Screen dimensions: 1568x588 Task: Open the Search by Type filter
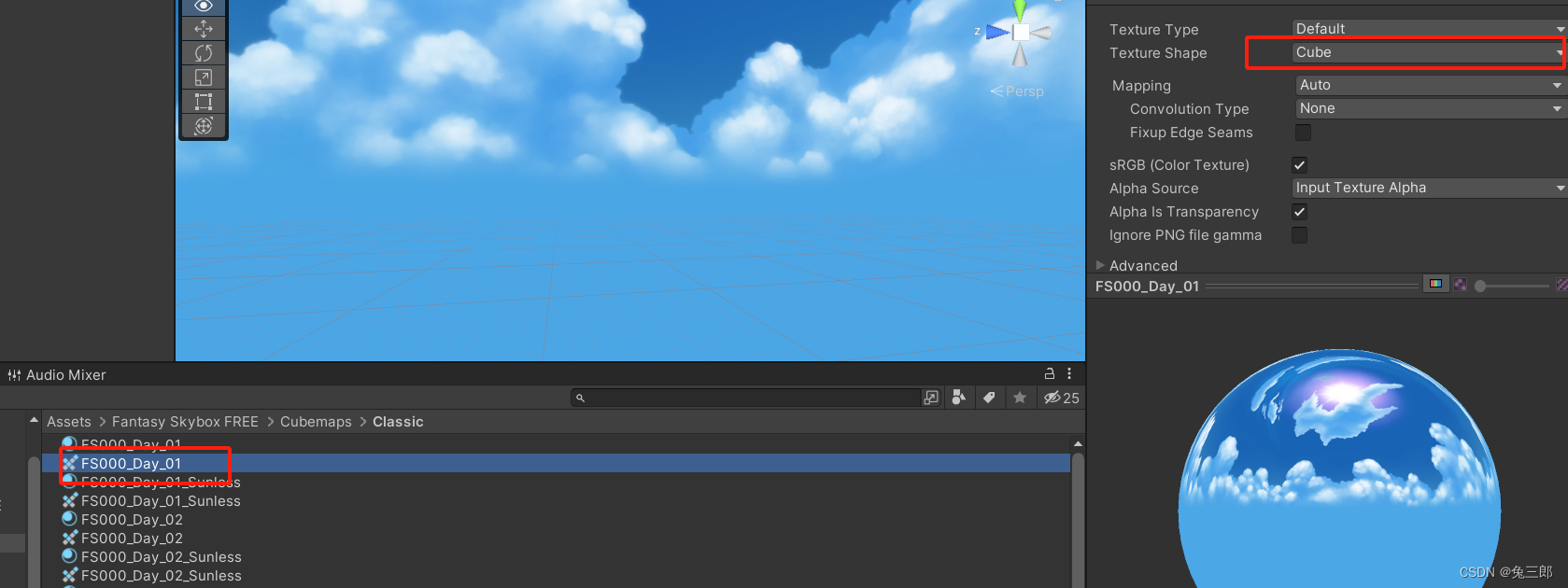coord(958,398)
